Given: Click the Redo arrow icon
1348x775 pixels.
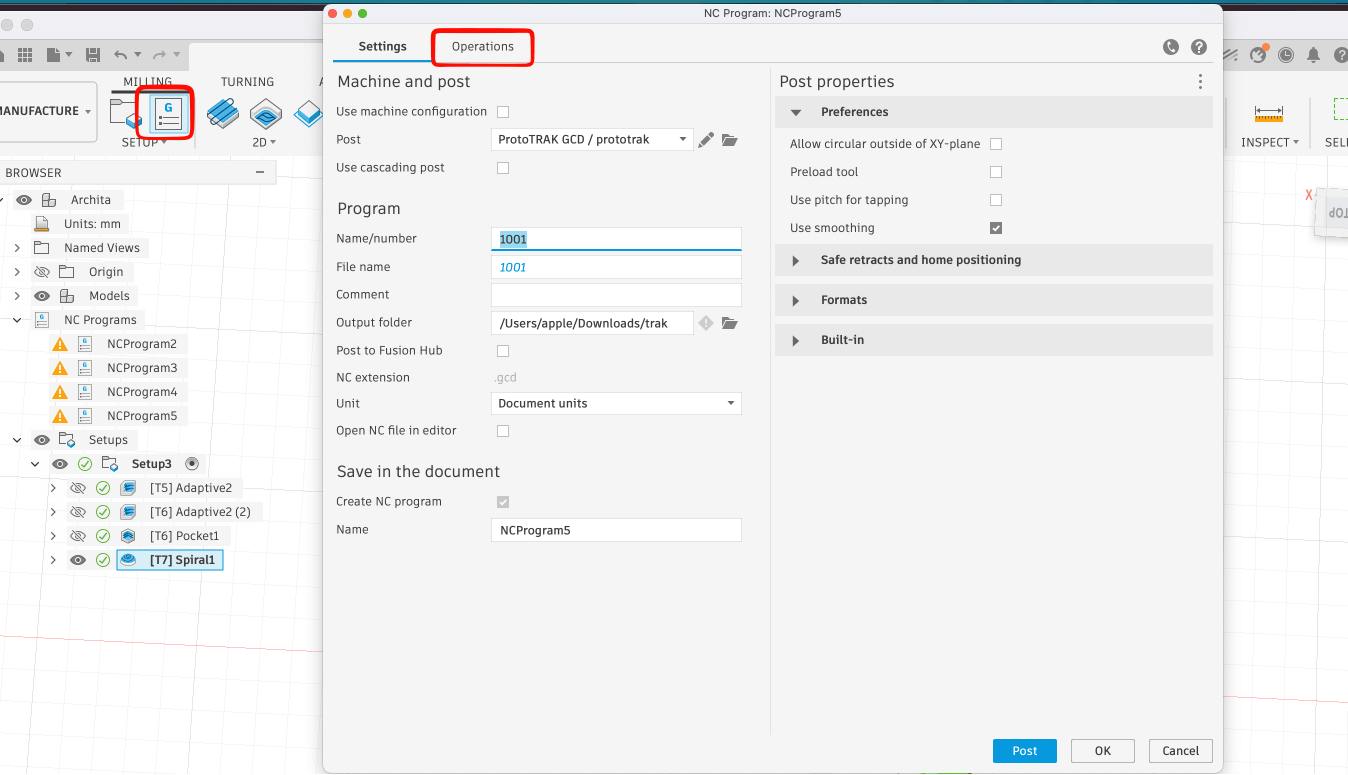Looking at the screenshot, I should pos(161,55).
